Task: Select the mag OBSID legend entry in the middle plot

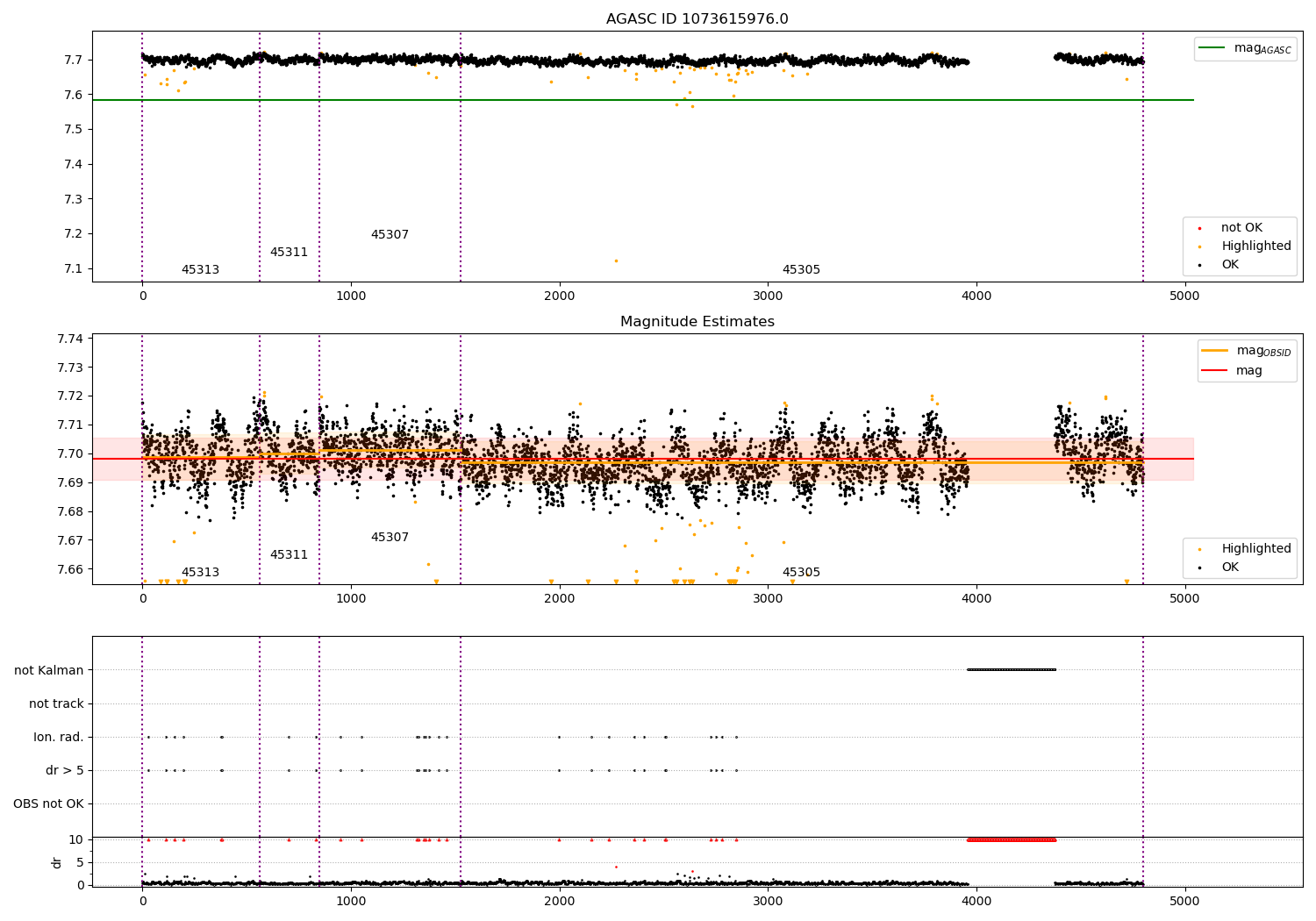Action: click(x=1246, y=351)
